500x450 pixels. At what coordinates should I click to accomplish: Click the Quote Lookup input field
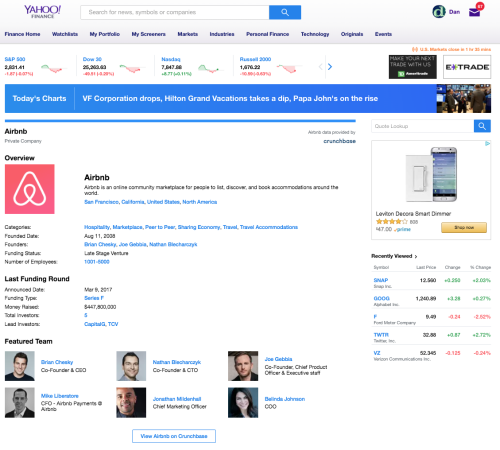[423, 126]
